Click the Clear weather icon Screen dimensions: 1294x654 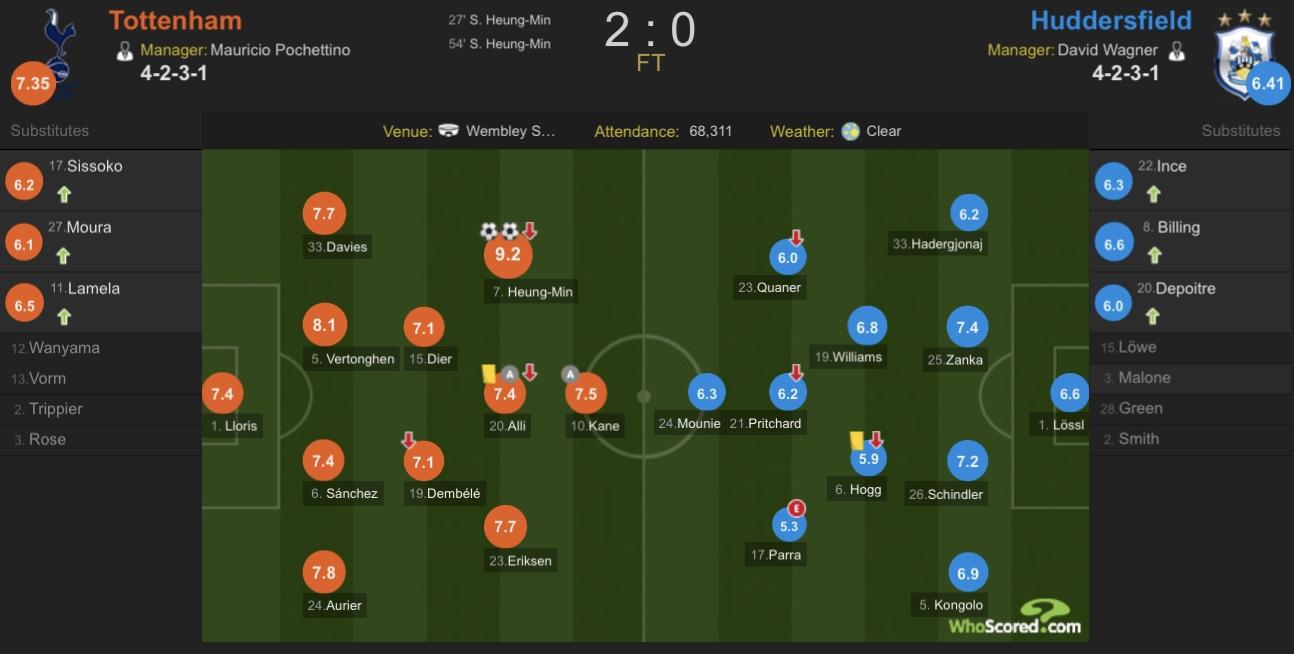850,131
